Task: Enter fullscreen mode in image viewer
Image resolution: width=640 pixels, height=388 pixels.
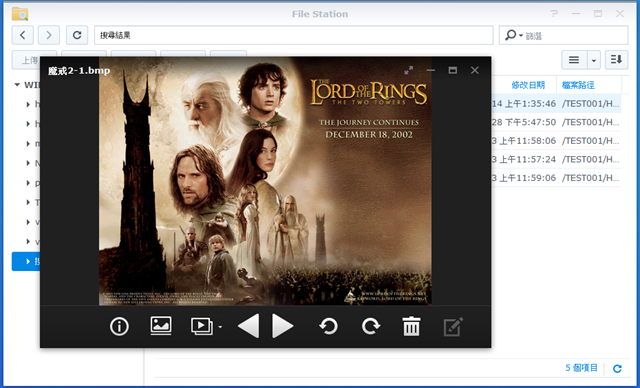Action: (x=409, y=70)
